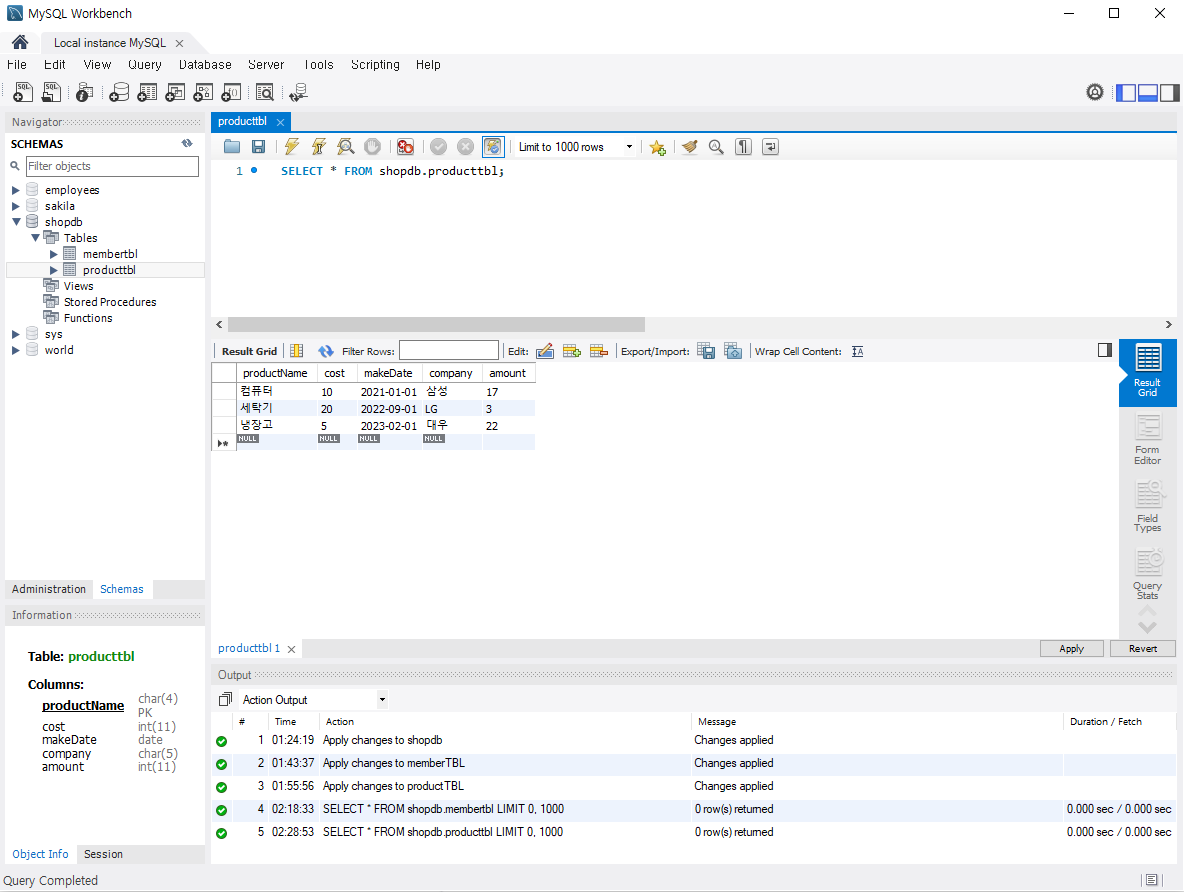Screen dimensions: 1184x892
Task: Toggle wrap cell content icon
Action: pos(858,351)
